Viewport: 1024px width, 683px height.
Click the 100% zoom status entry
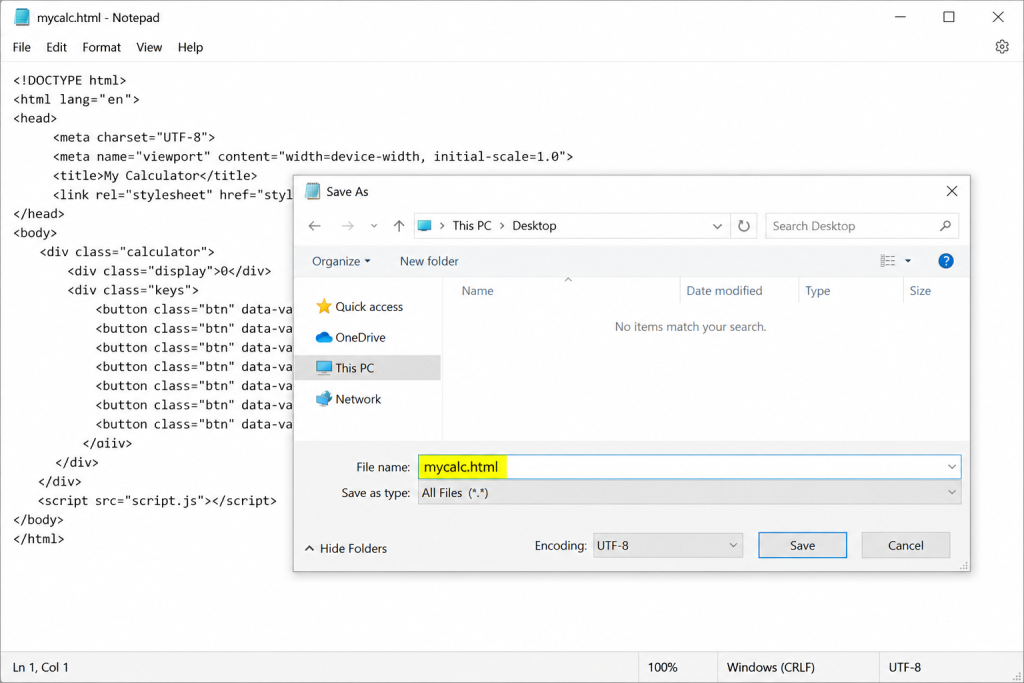662,667
